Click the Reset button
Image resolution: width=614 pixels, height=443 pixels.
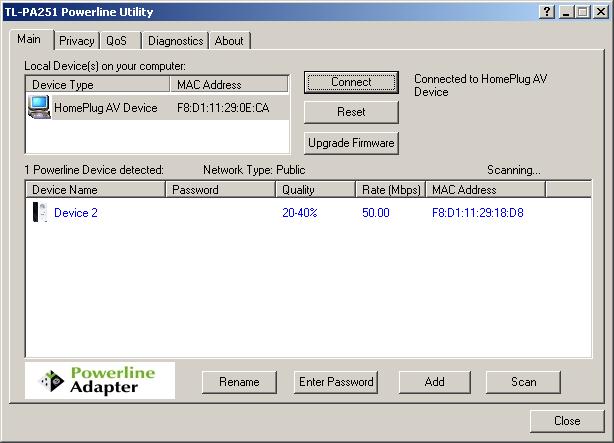click(x=351, y=112)
